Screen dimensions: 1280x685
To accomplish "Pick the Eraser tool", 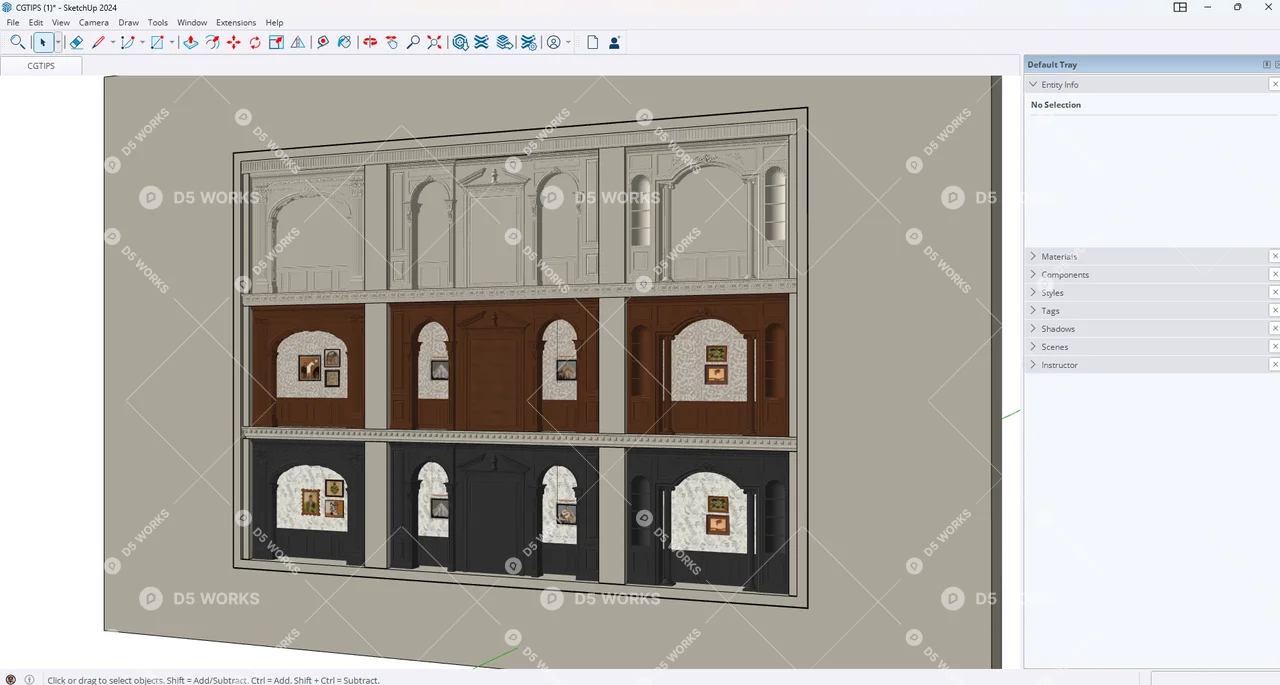I will click(76, 42).
